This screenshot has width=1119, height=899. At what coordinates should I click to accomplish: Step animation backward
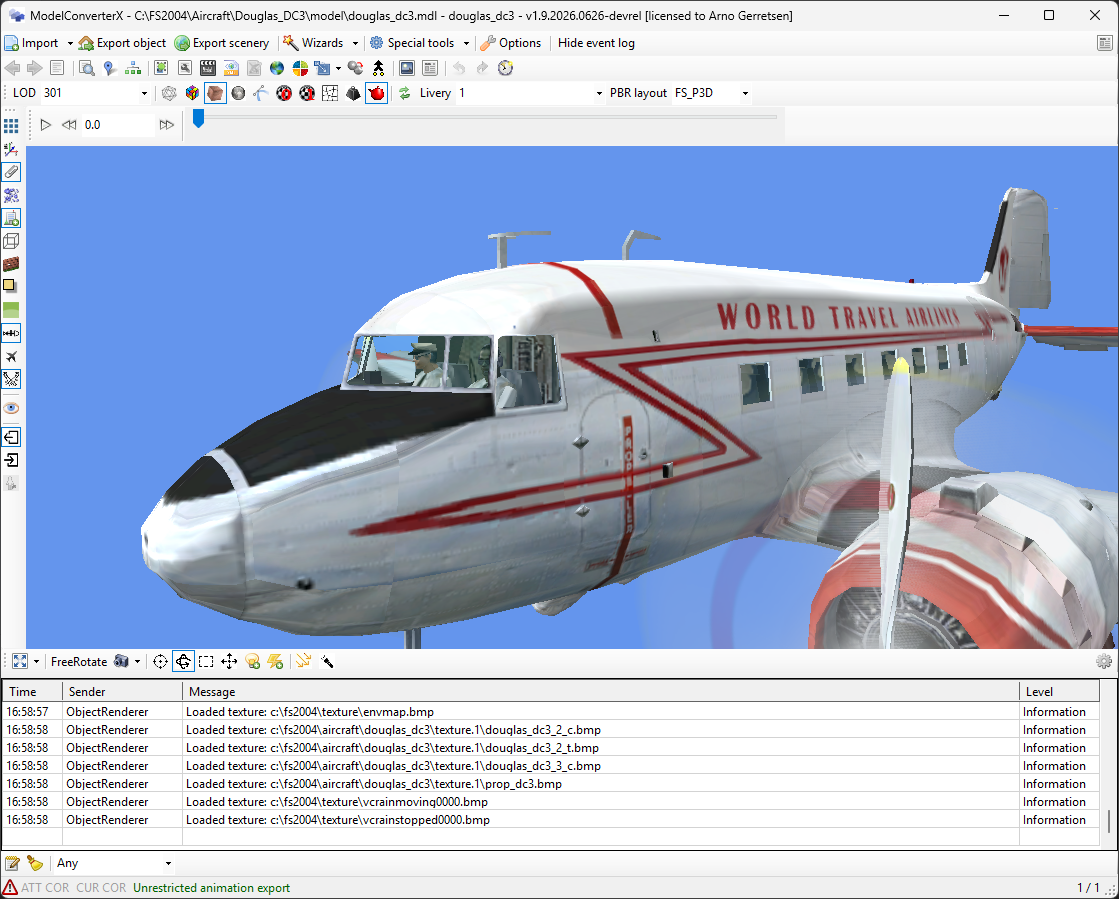(69, 125)
